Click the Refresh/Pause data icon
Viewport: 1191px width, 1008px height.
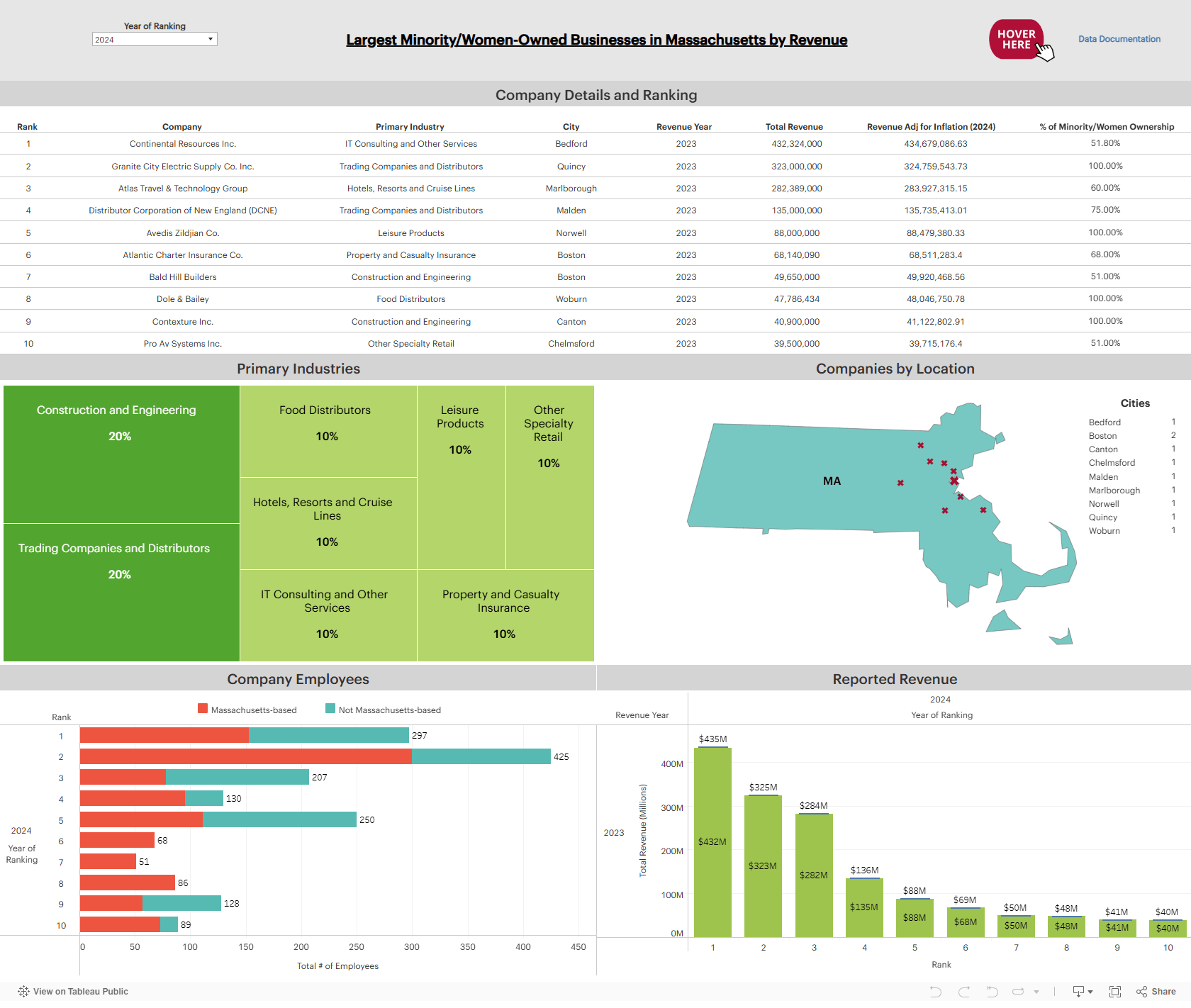(x=1019, y=991)
